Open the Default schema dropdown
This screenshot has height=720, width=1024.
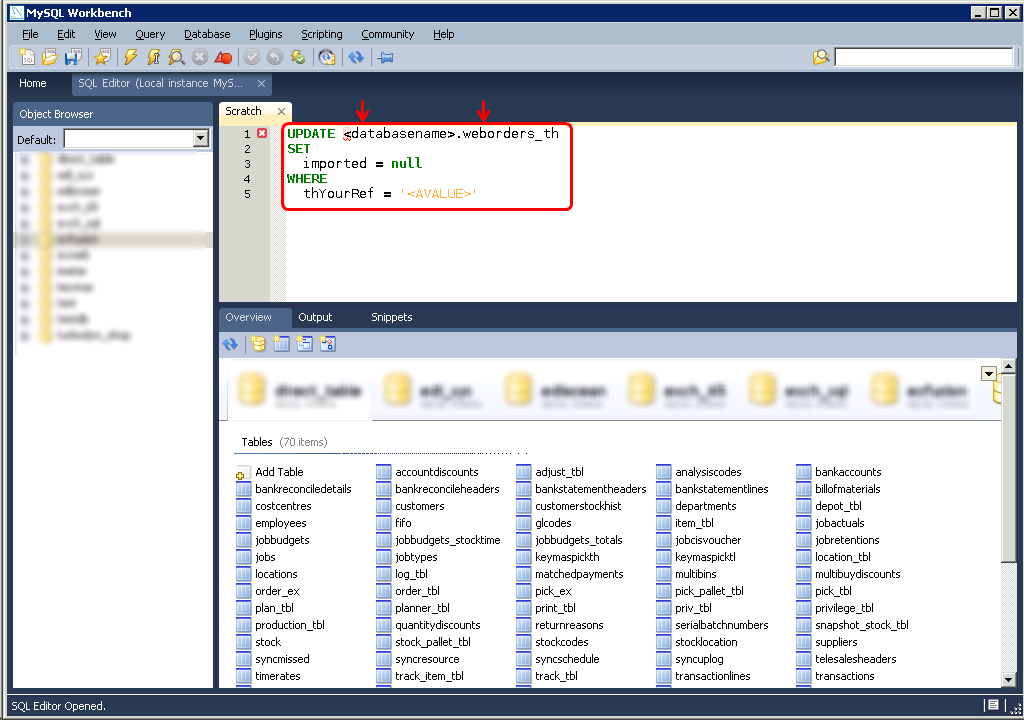(201, 139)
